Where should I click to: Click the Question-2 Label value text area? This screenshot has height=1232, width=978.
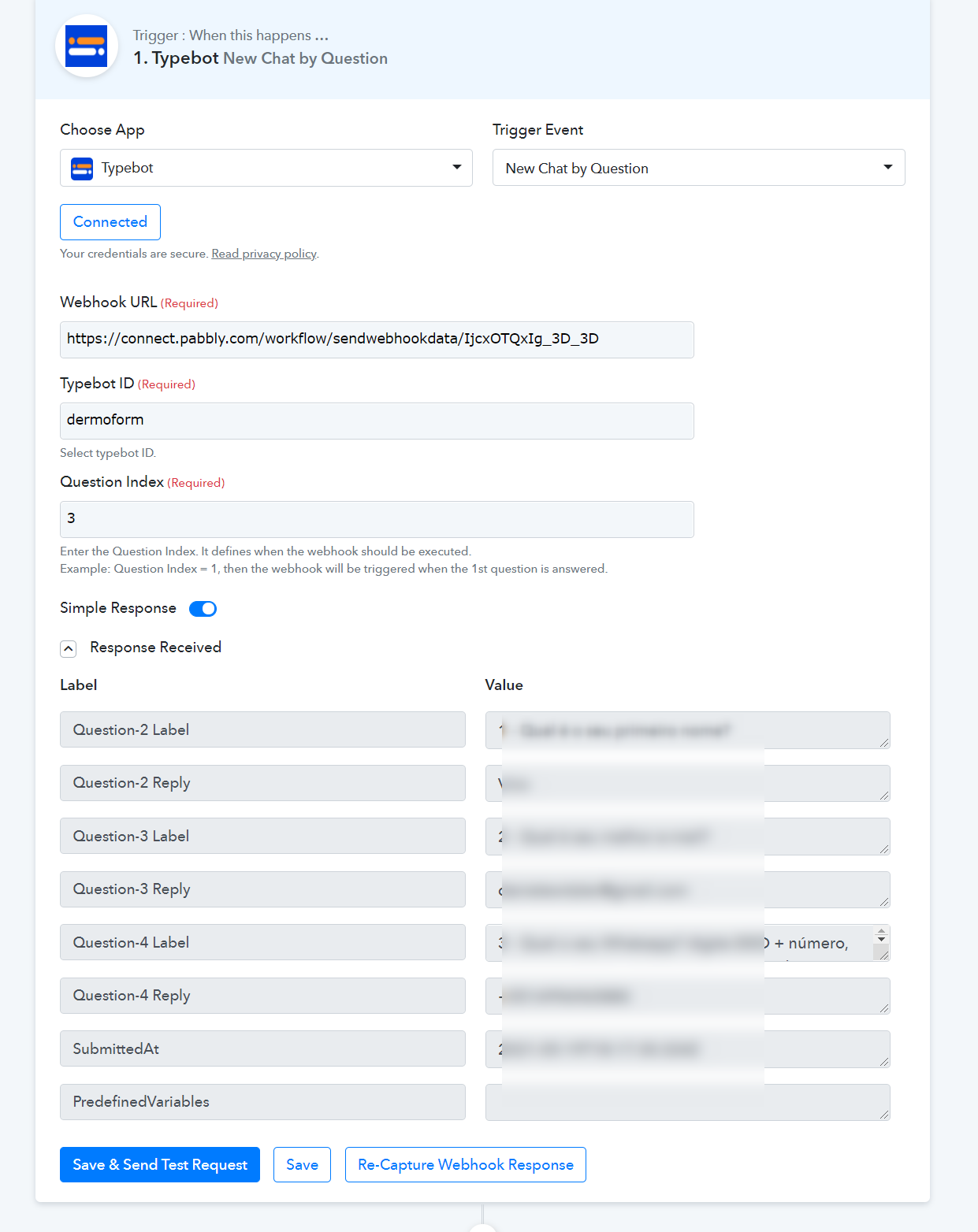(688, 730)
